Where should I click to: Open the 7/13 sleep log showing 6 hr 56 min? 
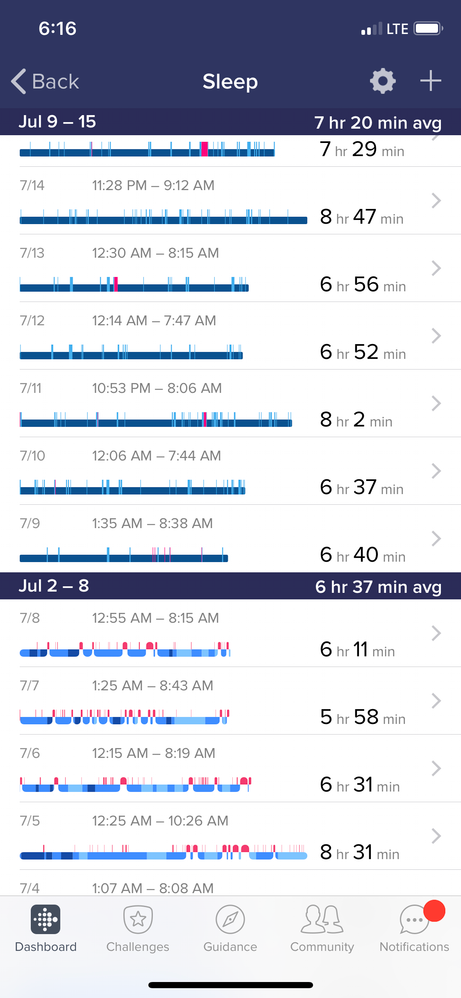[x=230, y=268]
